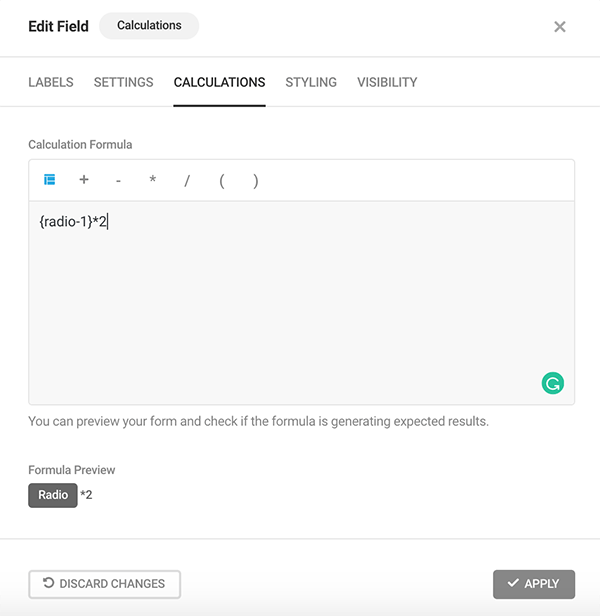This screenshot has height=616, width=600.
Task: Select the Calculations tab
Action: coord(219,82)
